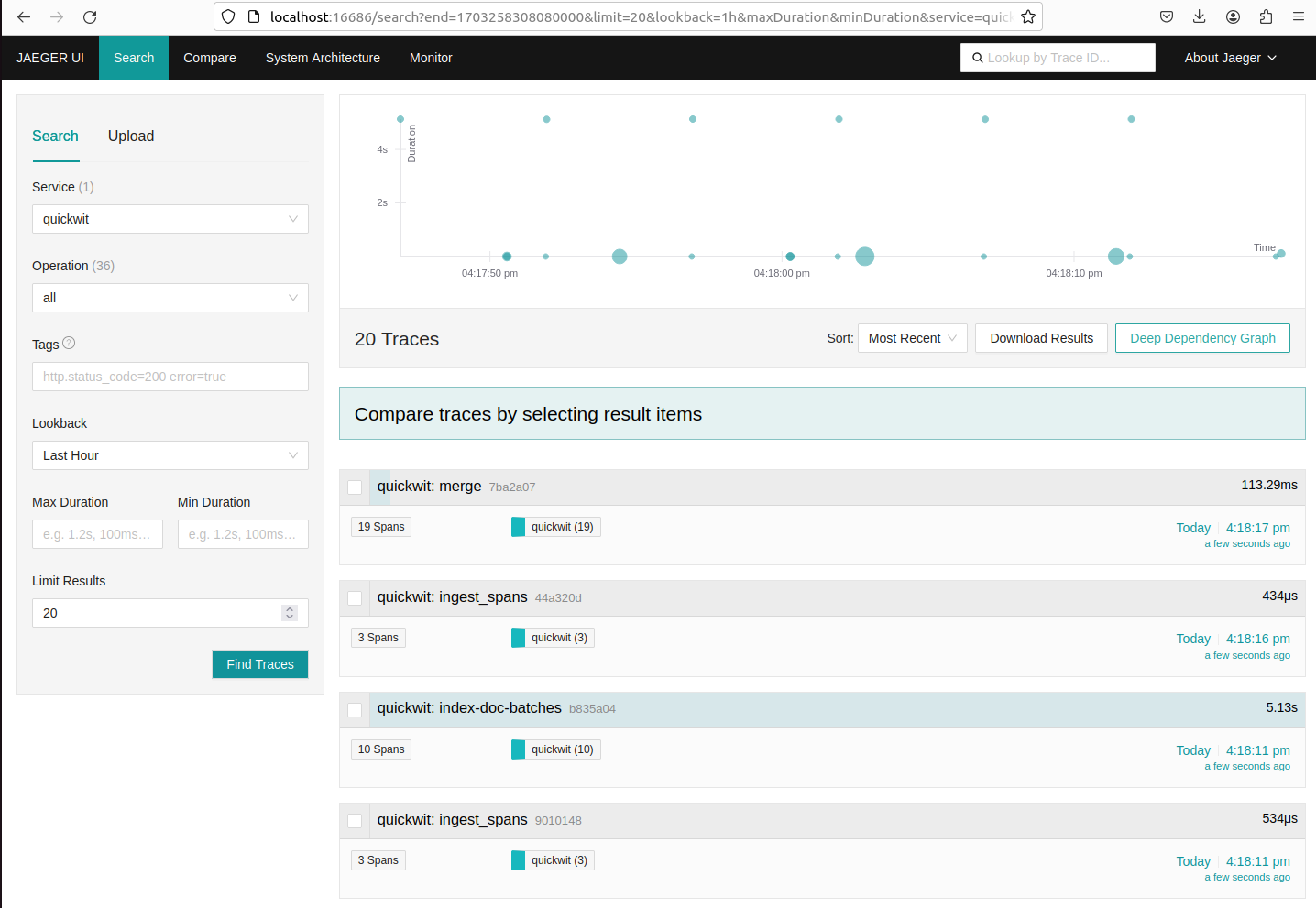Focus the Max Duration input
Image resolution: width=1316 pixels, height=908 pixels.
(97, 534)
